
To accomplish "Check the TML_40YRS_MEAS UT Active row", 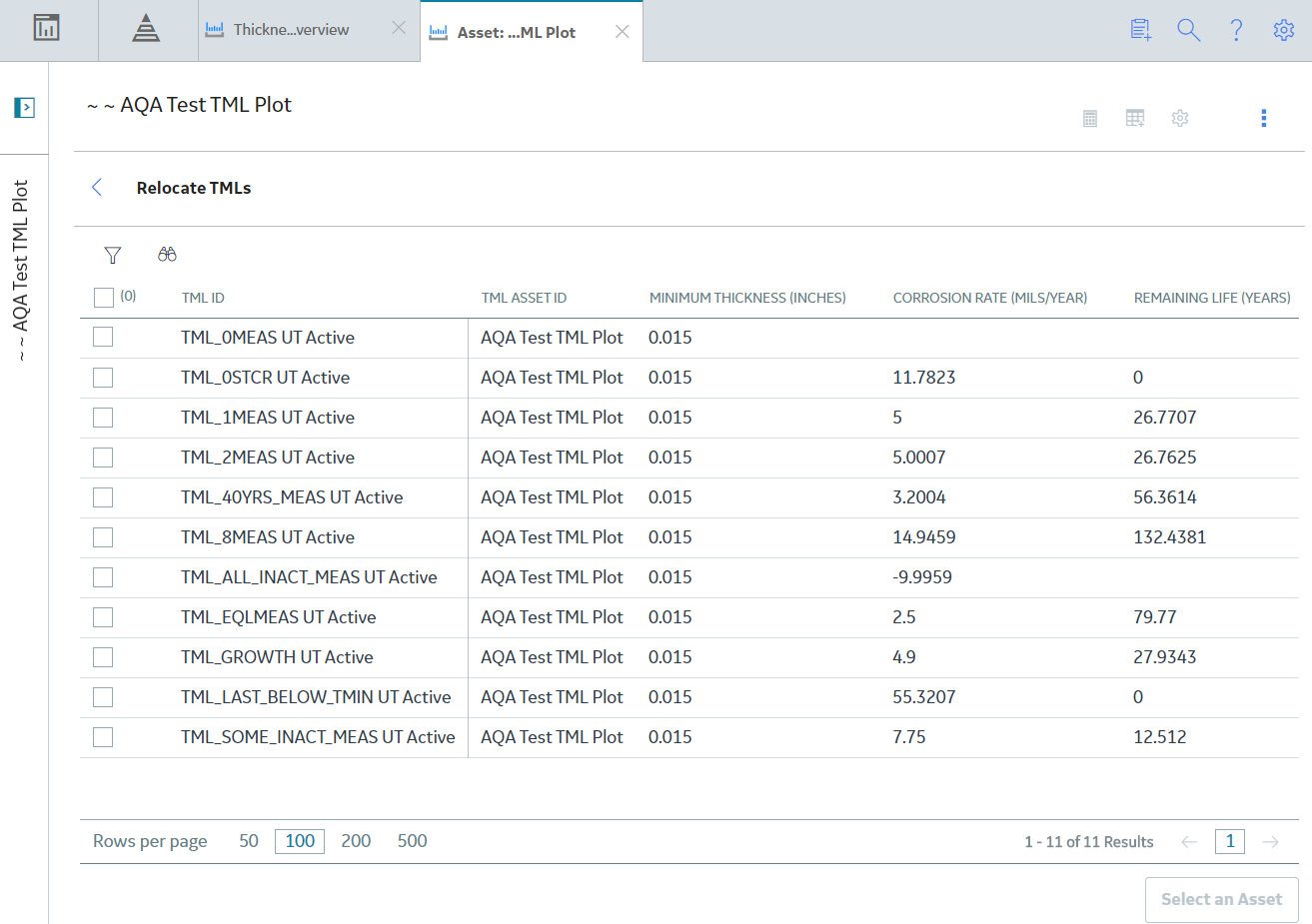I will [103, 497].
